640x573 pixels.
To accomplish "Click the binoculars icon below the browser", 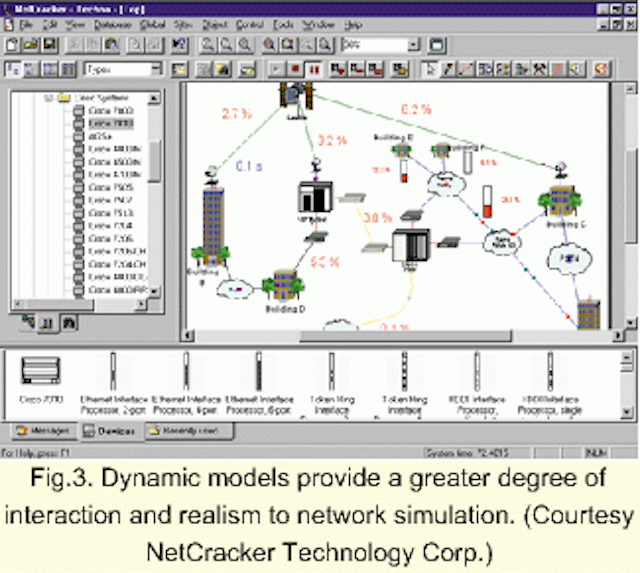I will click(x=69, y=323).
